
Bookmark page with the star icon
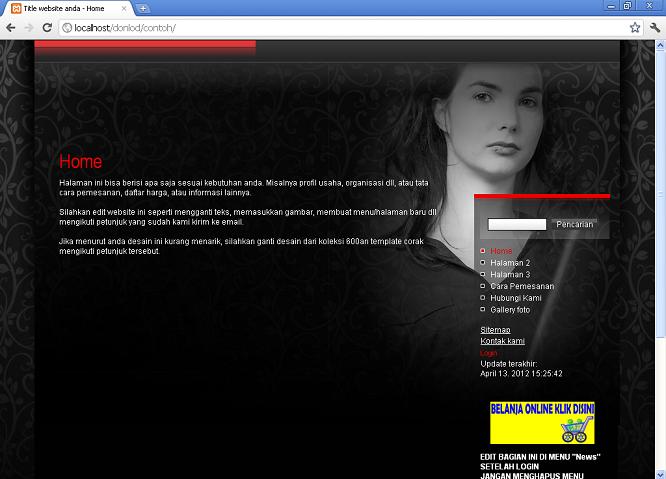(635, 28)
